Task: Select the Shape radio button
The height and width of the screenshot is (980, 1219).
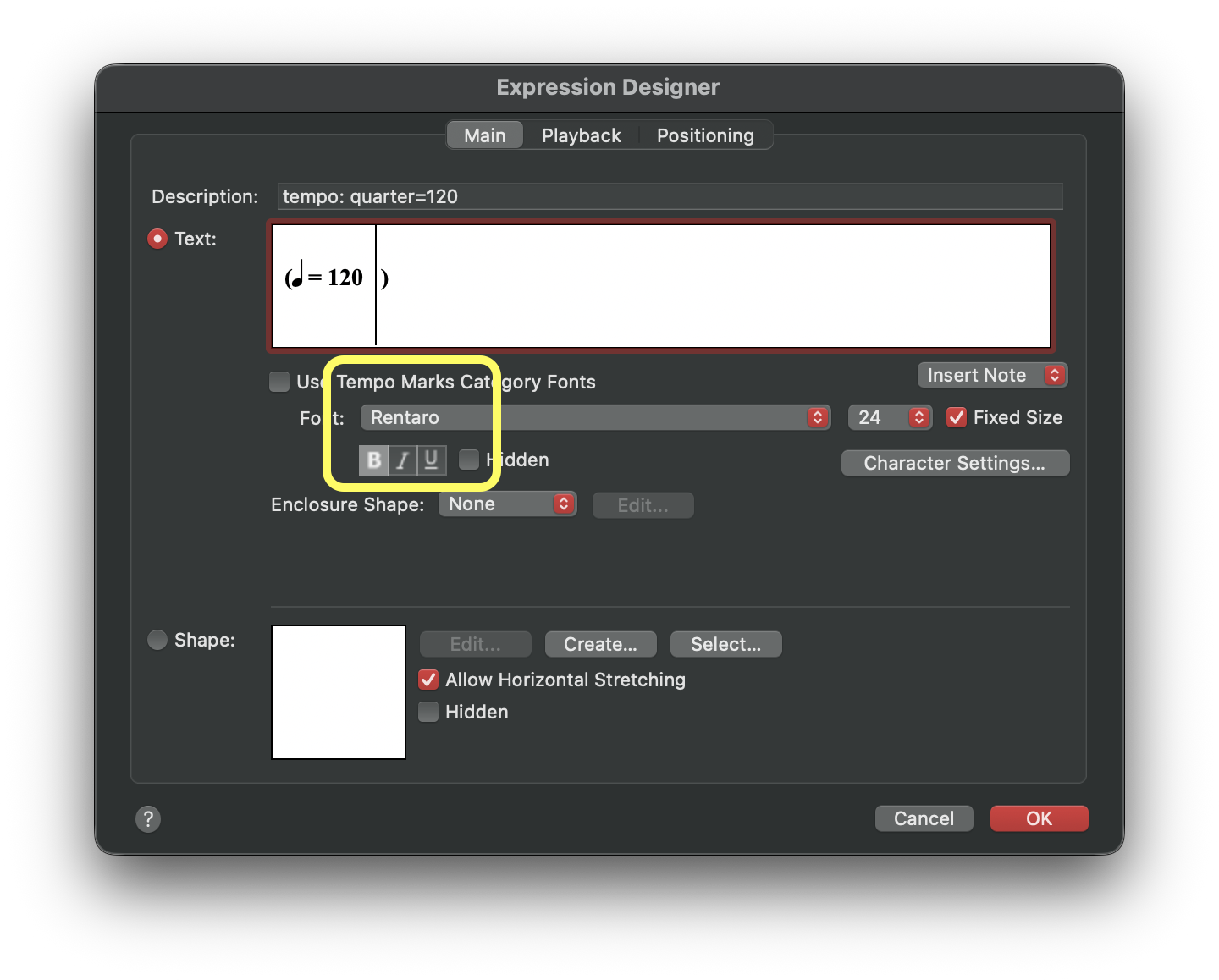Action: [157, 641]
